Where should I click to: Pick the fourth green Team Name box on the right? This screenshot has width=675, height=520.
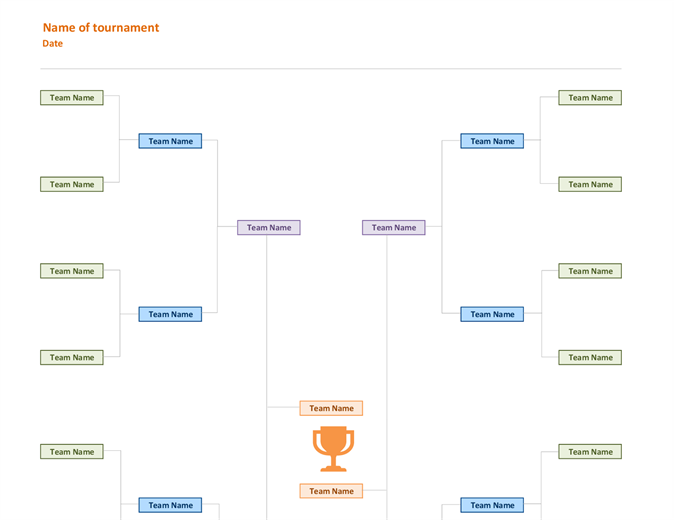pyautogui.click(x=590, y=357)
